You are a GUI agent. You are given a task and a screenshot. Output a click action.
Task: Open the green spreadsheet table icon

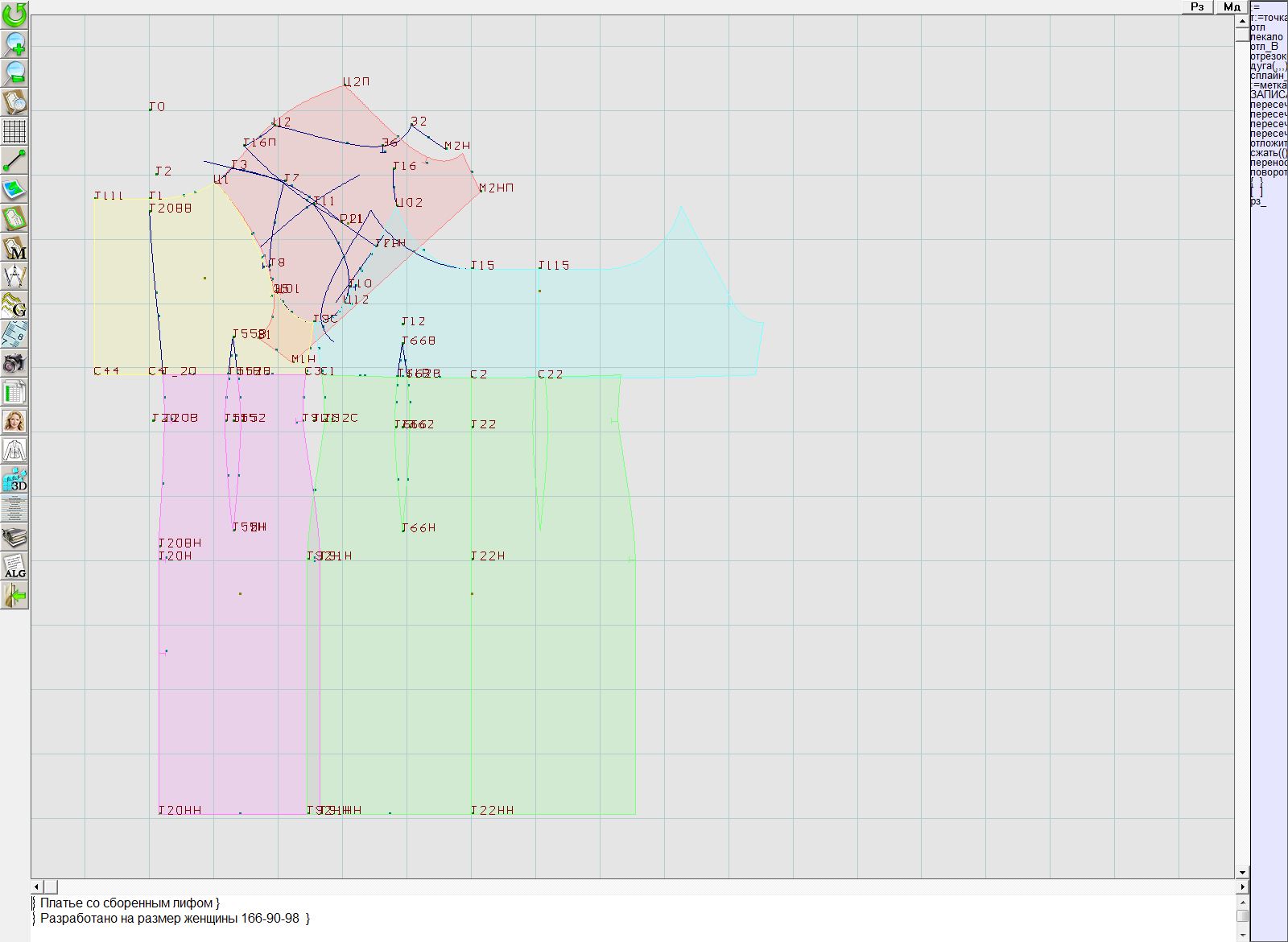[x=14, y=393]
